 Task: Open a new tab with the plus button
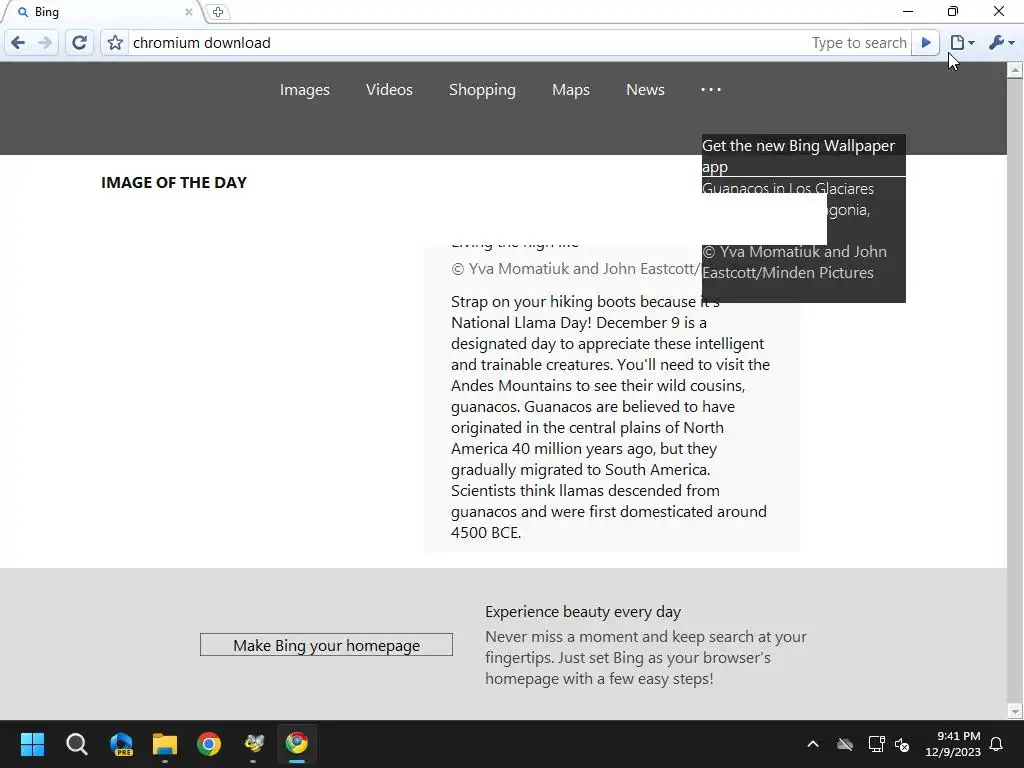click(217, 12)
